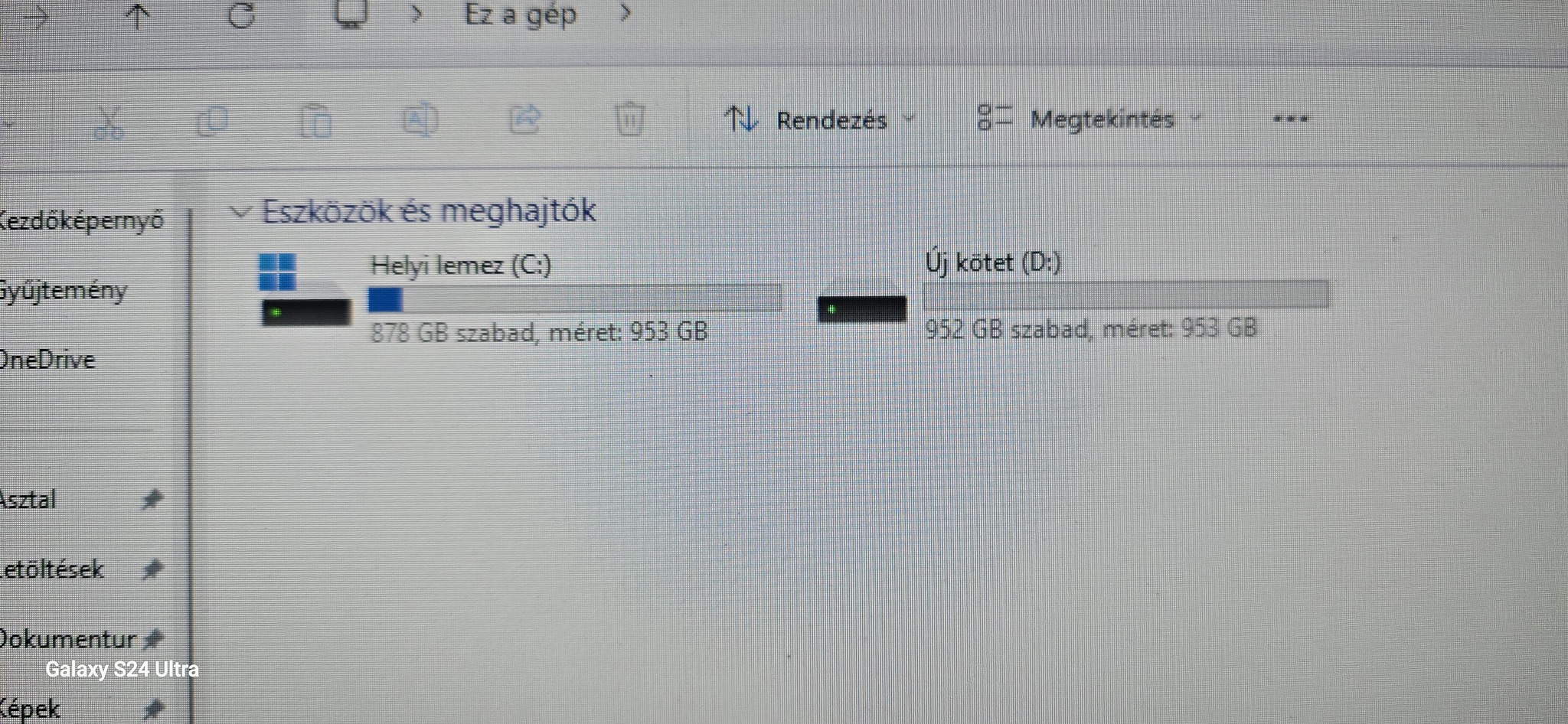Click the Refresh icon in navigation bar
This screenshot has width=1568, height=724.
pyautogui.click(x=241, y=15)
